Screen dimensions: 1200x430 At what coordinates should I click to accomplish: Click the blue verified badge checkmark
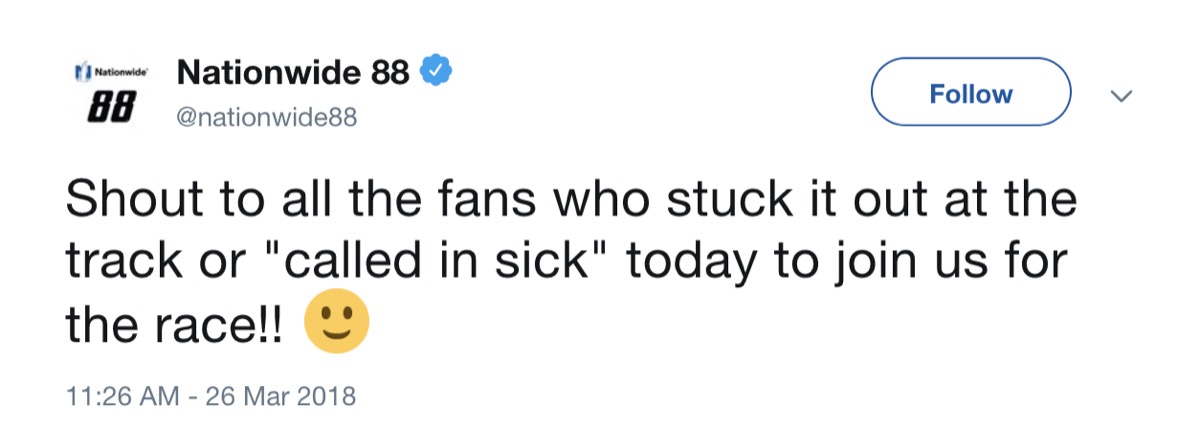[437, 72]
